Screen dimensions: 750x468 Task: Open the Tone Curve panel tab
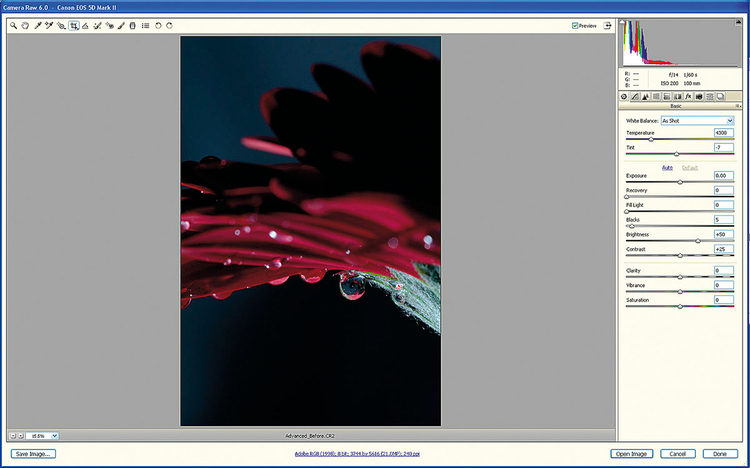635,96
